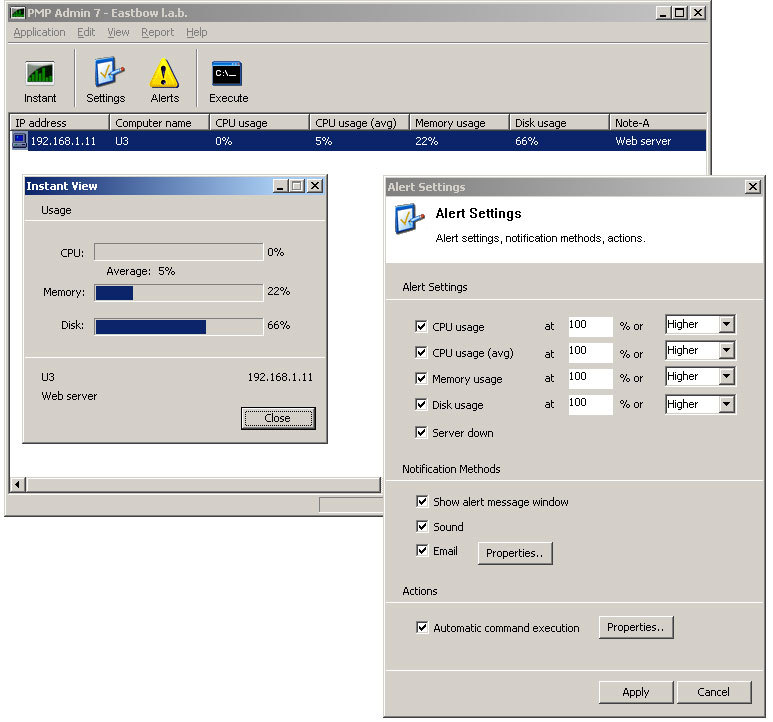The image size is (773, 722).
Task: Close the Instant View window
Action: 315,186
